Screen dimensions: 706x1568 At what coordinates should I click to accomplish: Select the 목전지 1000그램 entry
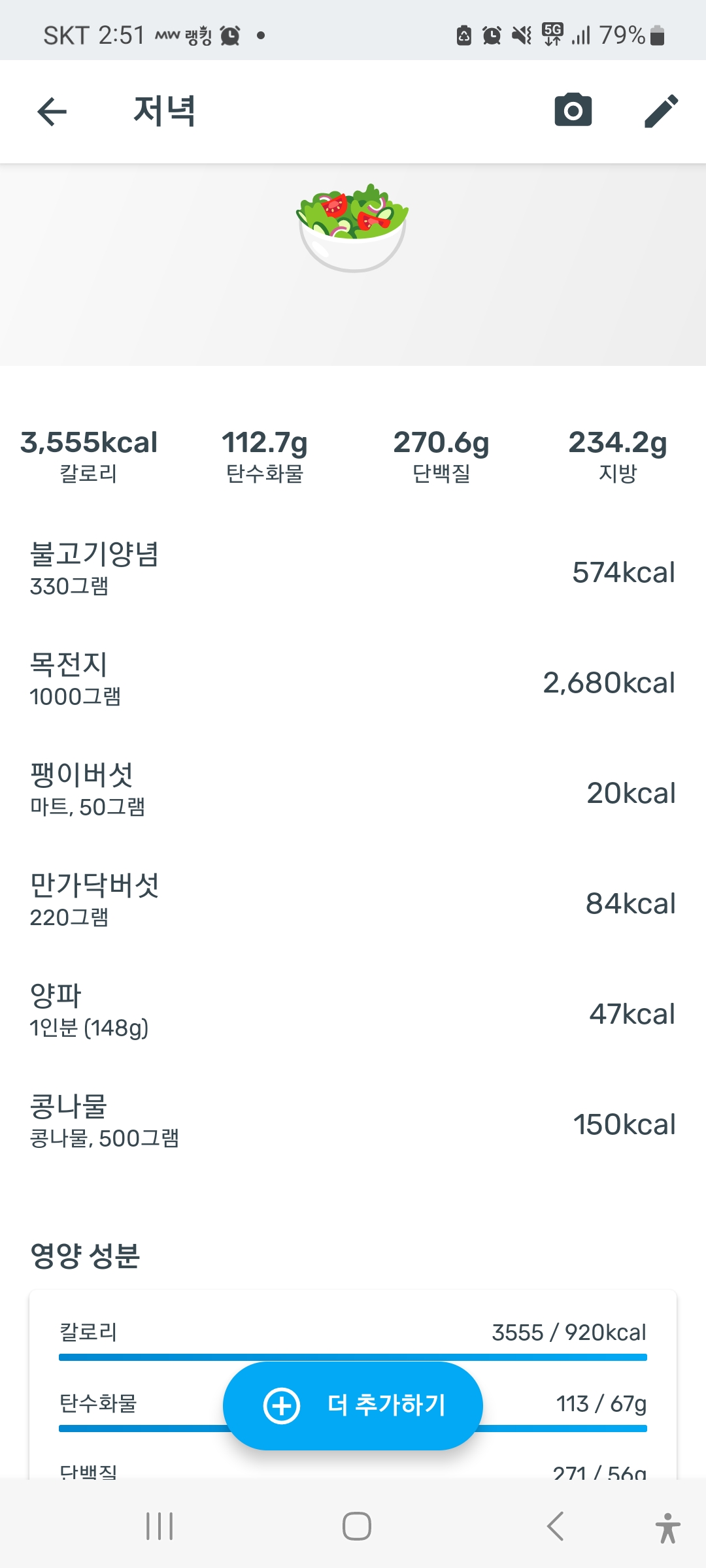coord(353,680)
